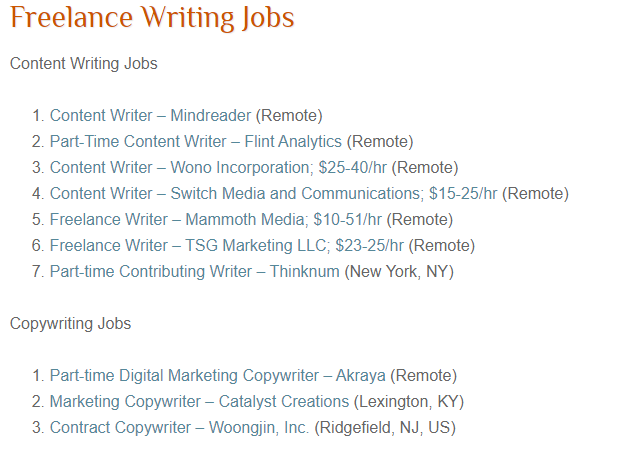Open the Content Writer – Mindreader link

150,116
